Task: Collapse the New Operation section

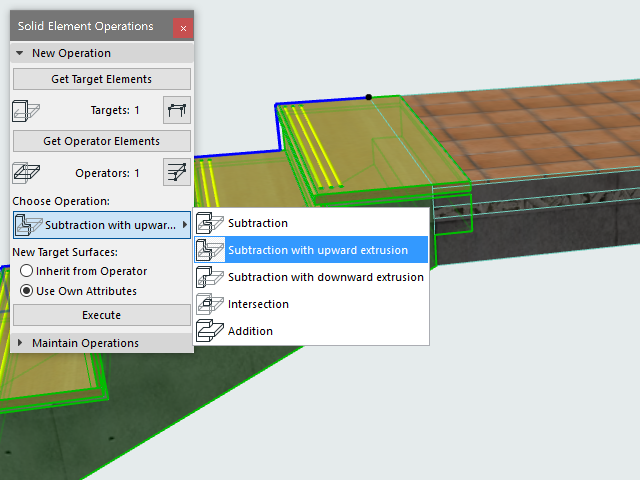Action: pyautogui.click(x=20, y=53)
